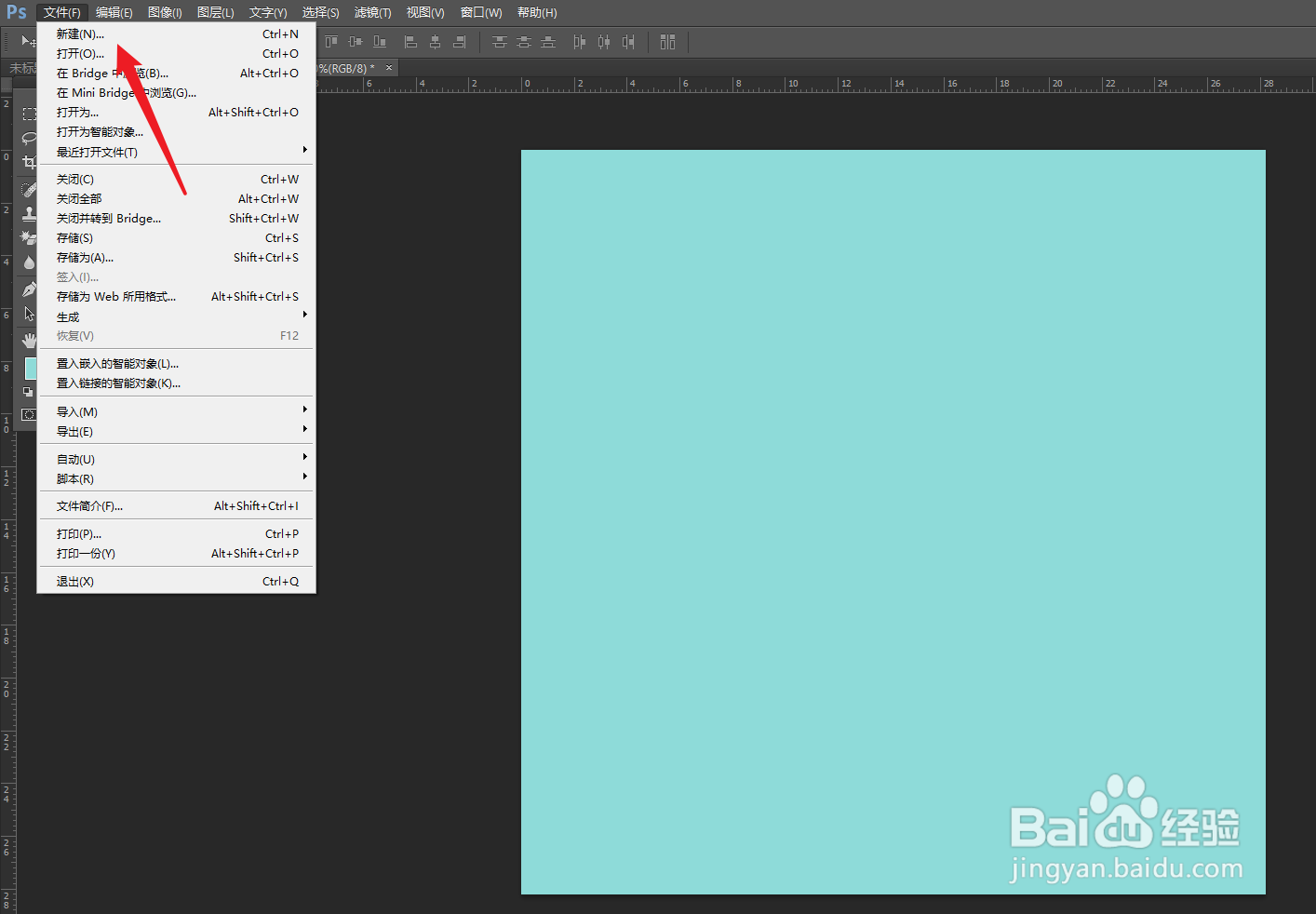Click Distribute left edges icon

point(580,42)
